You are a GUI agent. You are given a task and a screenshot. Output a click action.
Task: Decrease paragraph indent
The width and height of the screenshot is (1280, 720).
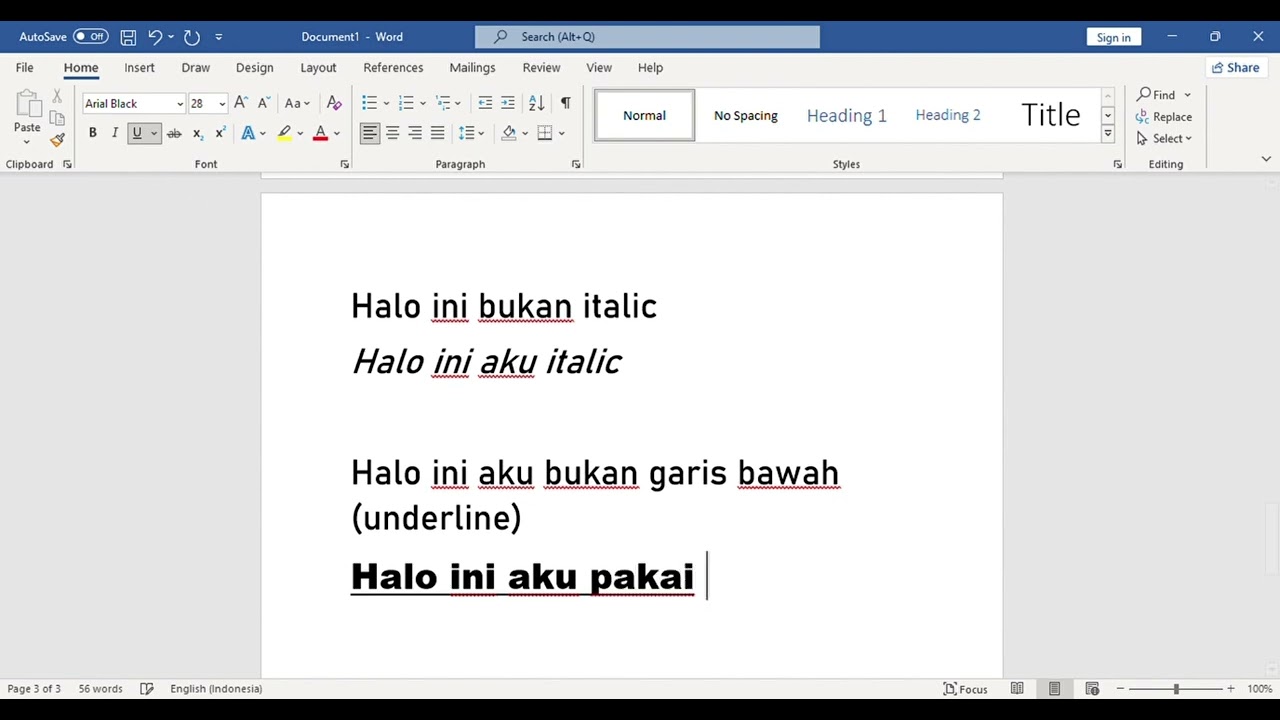(485, 103)
